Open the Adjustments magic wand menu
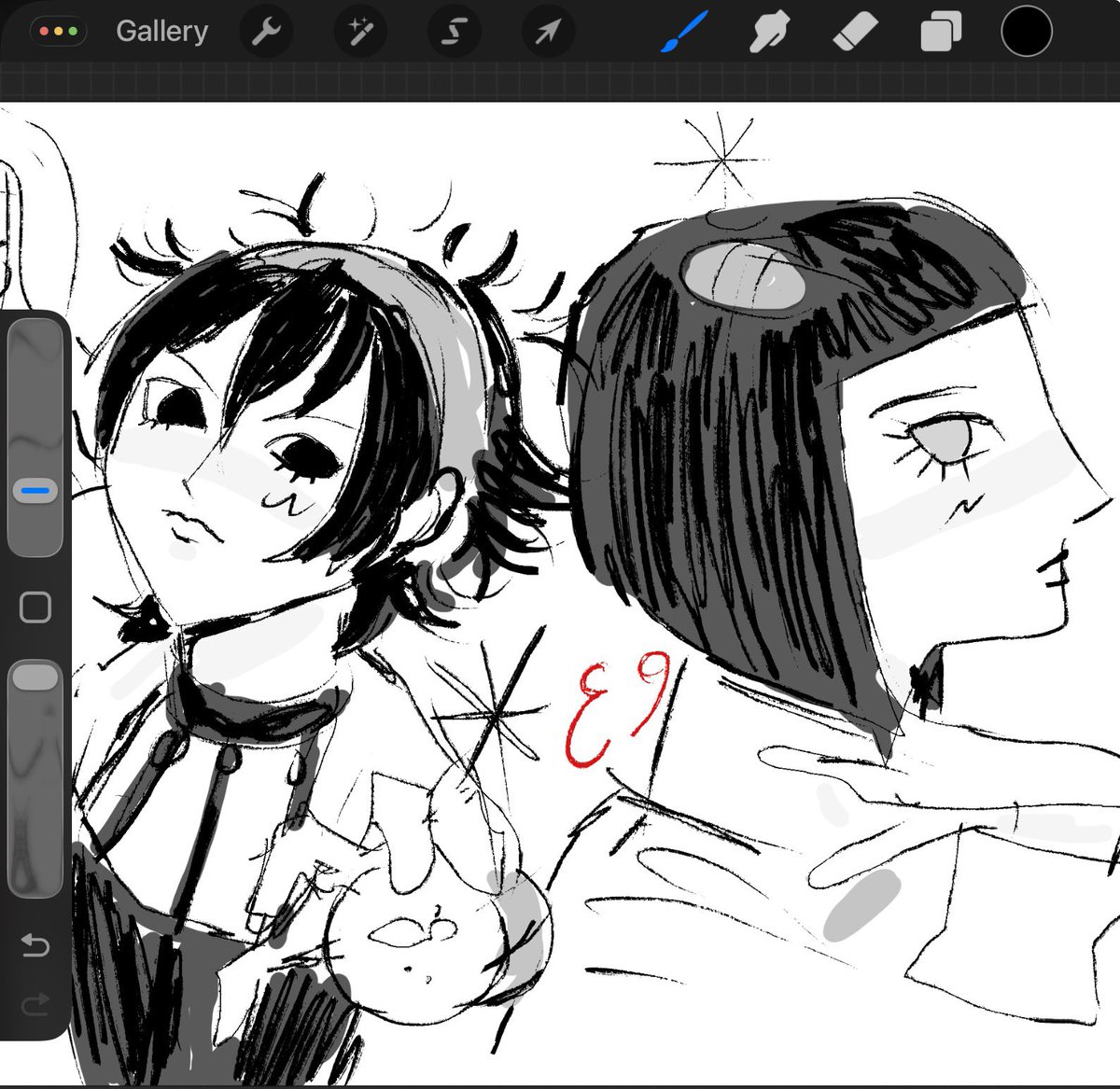The height and width of the screenshot is (1089, 1120). point(359,33)
